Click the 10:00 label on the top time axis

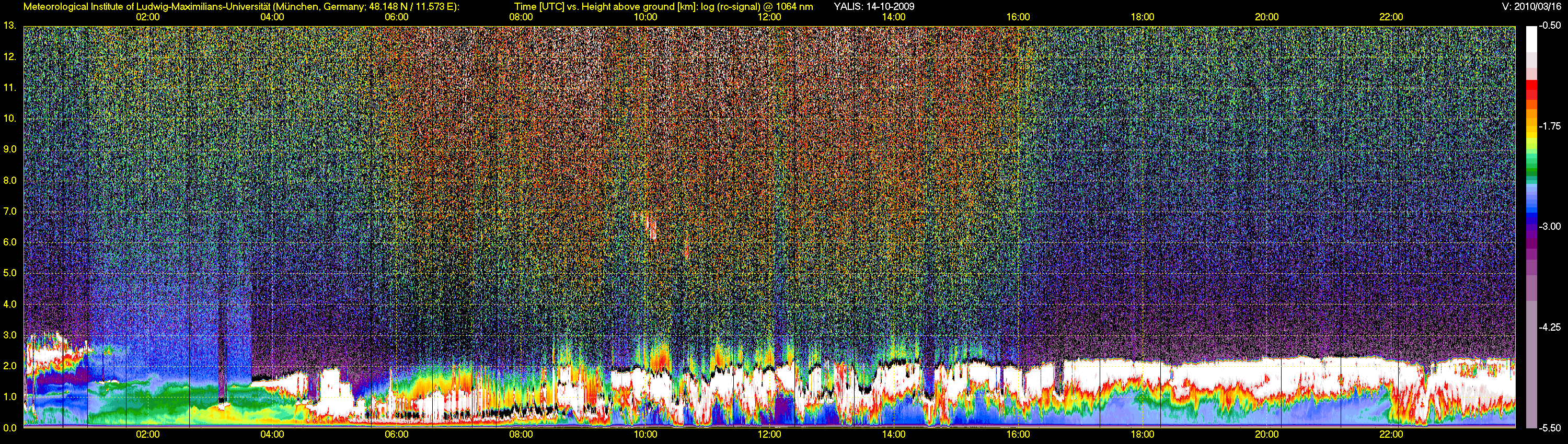click(645, 17)
